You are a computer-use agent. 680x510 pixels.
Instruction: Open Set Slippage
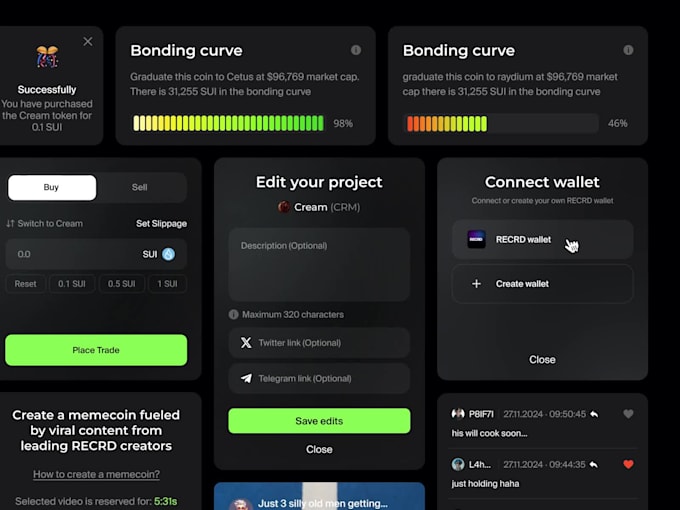click(x=161, y=223)
